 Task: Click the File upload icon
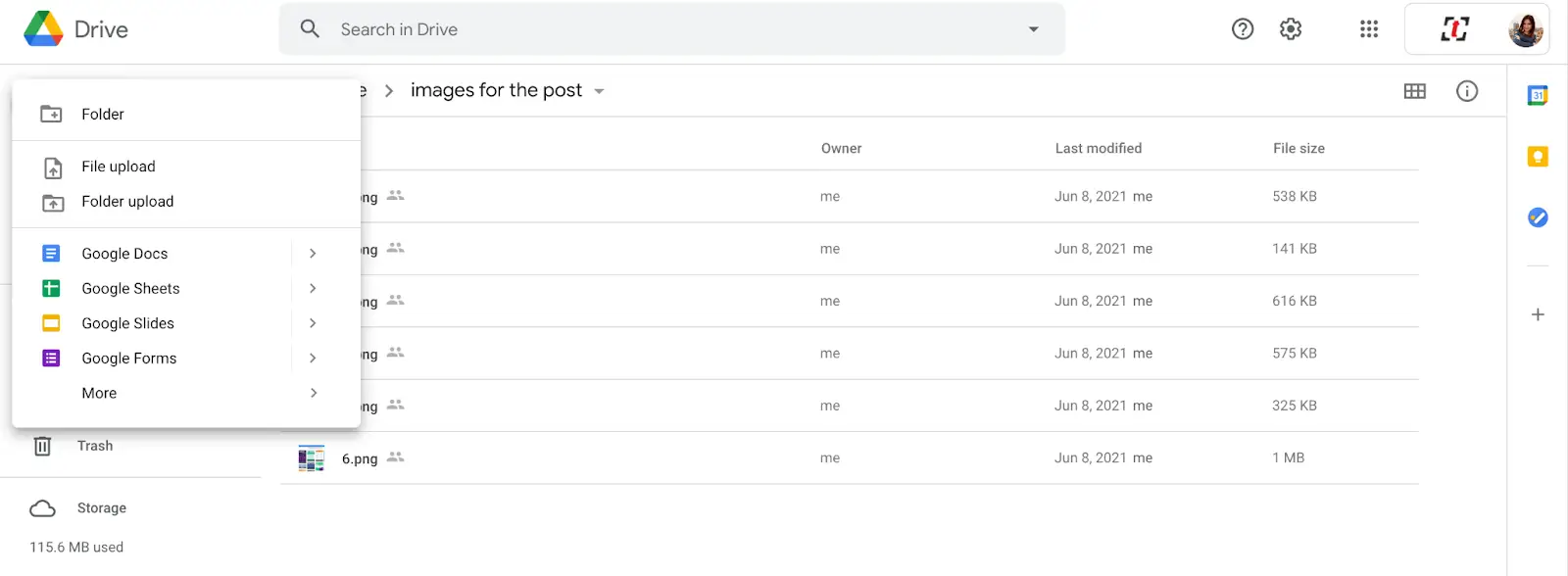pos(53,168)
